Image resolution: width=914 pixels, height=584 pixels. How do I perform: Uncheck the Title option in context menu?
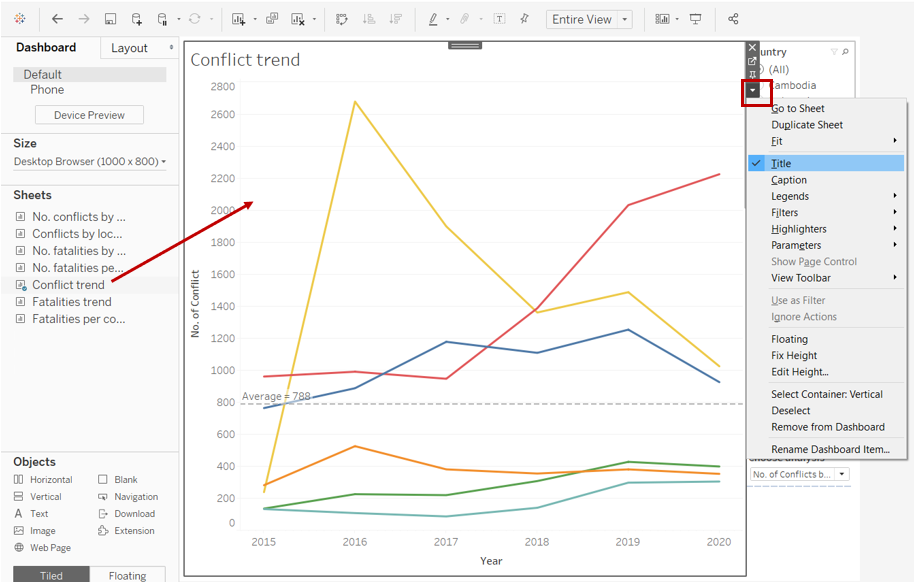click(x=780, y=163)
